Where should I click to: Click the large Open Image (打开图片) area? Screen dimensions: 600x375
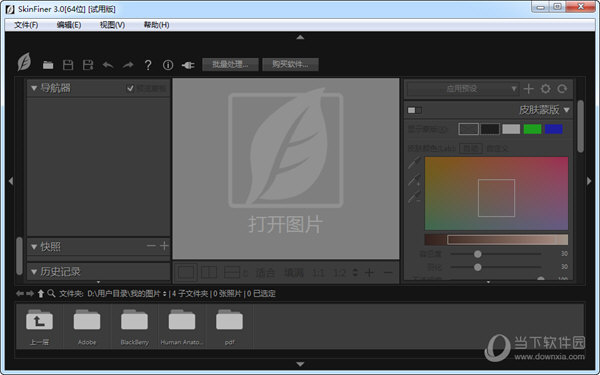coord(285,168)
